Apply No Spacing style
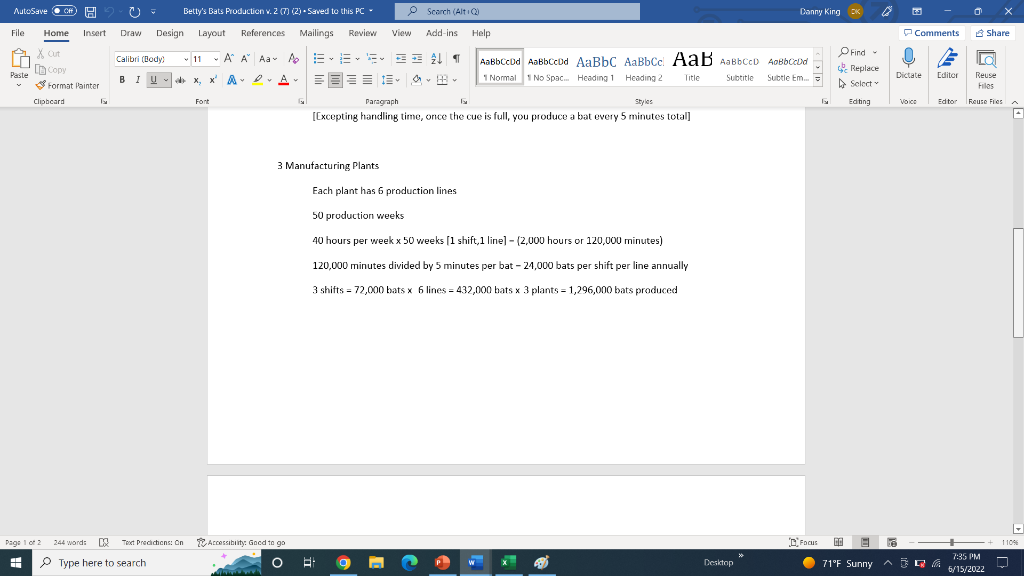 tap(548, 68)
